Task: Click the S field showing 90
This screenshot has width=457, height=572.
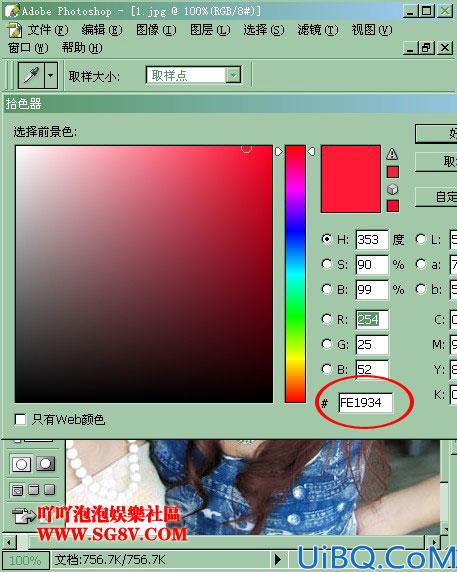Action: tap(372, 264)
